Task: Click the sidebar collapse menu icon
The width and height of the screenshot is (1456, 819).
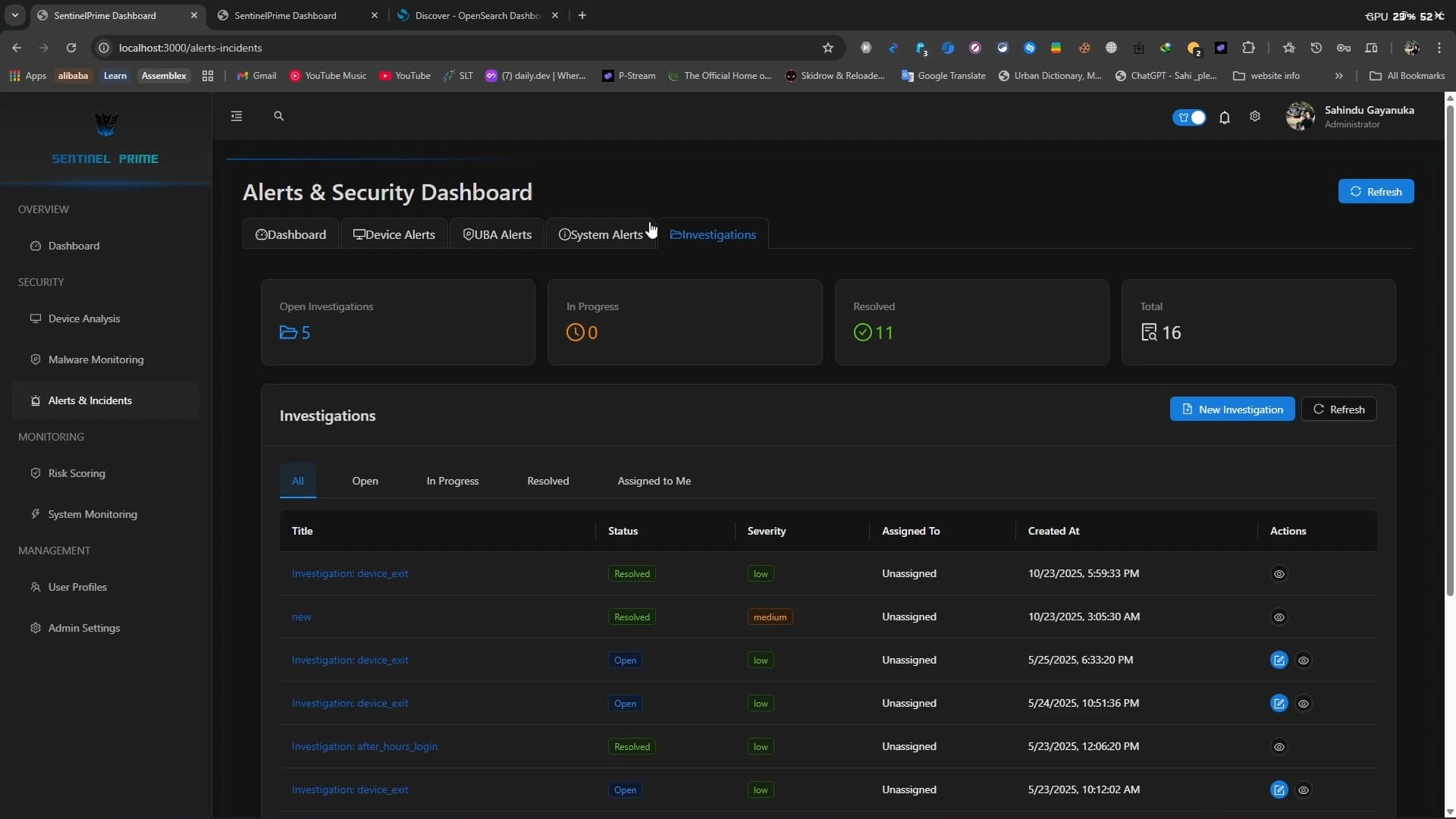Action: [237, 116]
